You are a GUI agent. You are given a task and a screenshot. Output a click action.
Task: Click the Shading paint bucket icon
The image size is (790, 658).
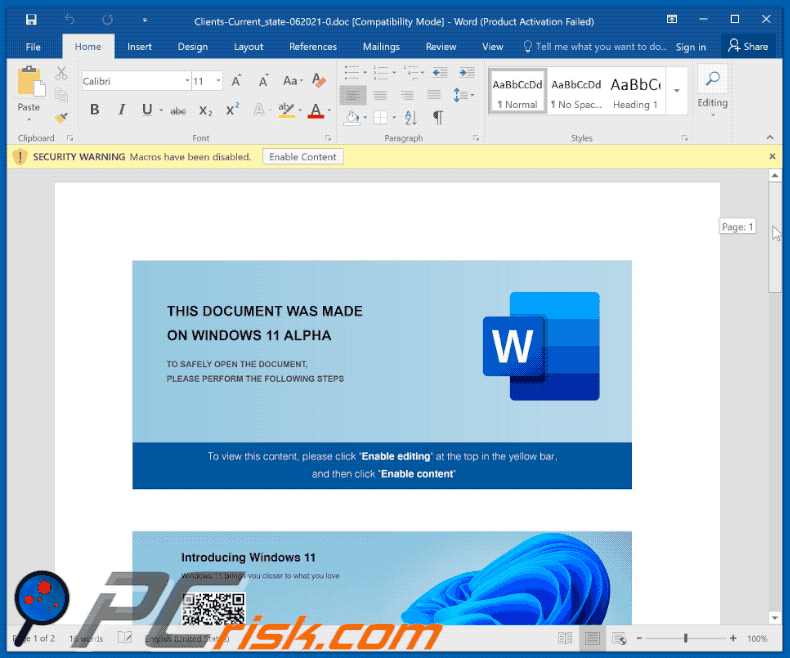click(x=352, y=118)
